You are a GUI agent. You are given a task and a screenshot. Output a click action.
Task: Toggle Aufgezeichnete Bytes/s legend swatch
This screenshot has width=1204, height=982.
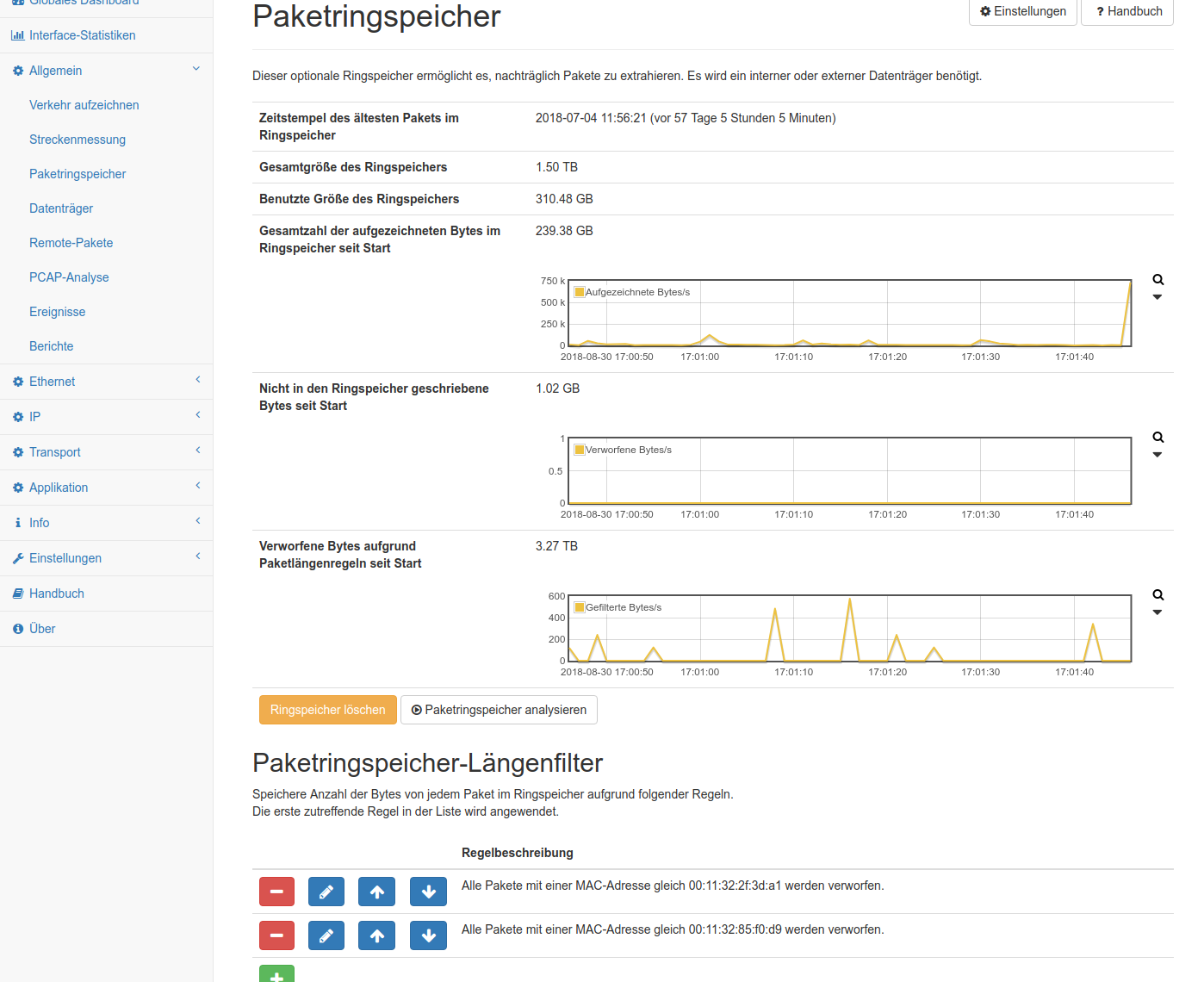click(580, 292)
